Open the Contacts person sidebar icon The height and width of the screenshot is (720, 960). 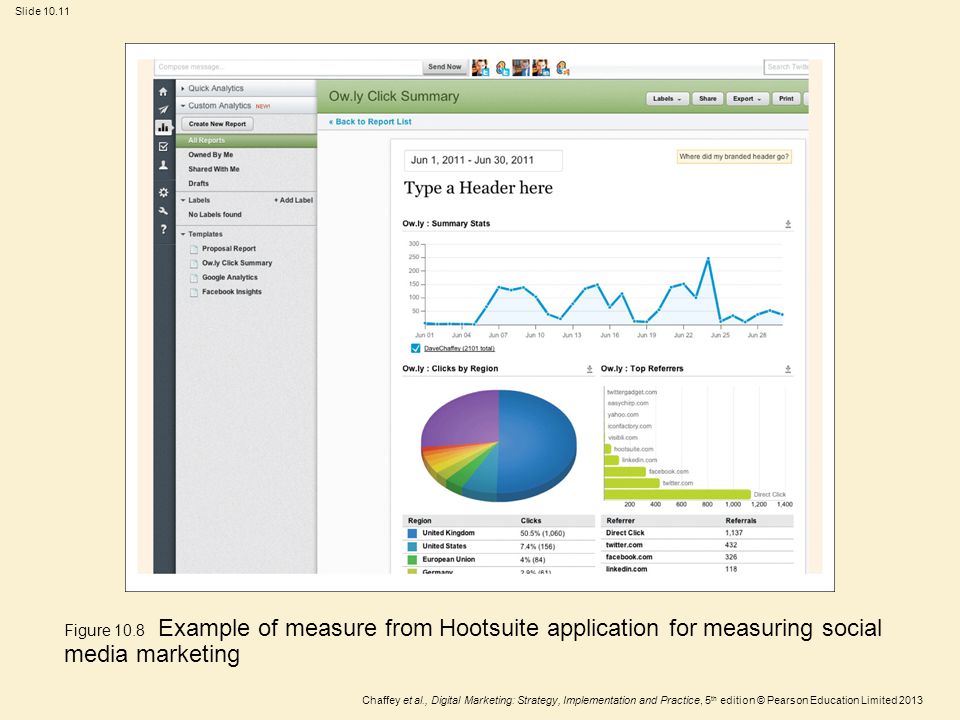click(x=163, y=165)
